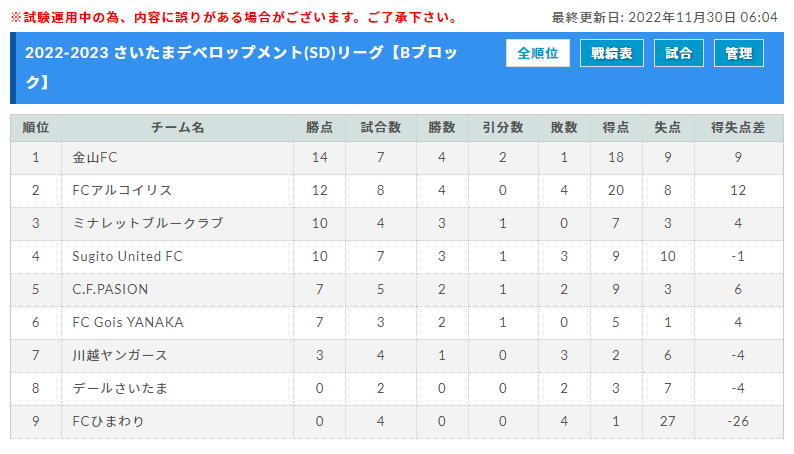Open the 管理 button
Image resolution: width=794 pixels, height=454 pixels.
739,53
